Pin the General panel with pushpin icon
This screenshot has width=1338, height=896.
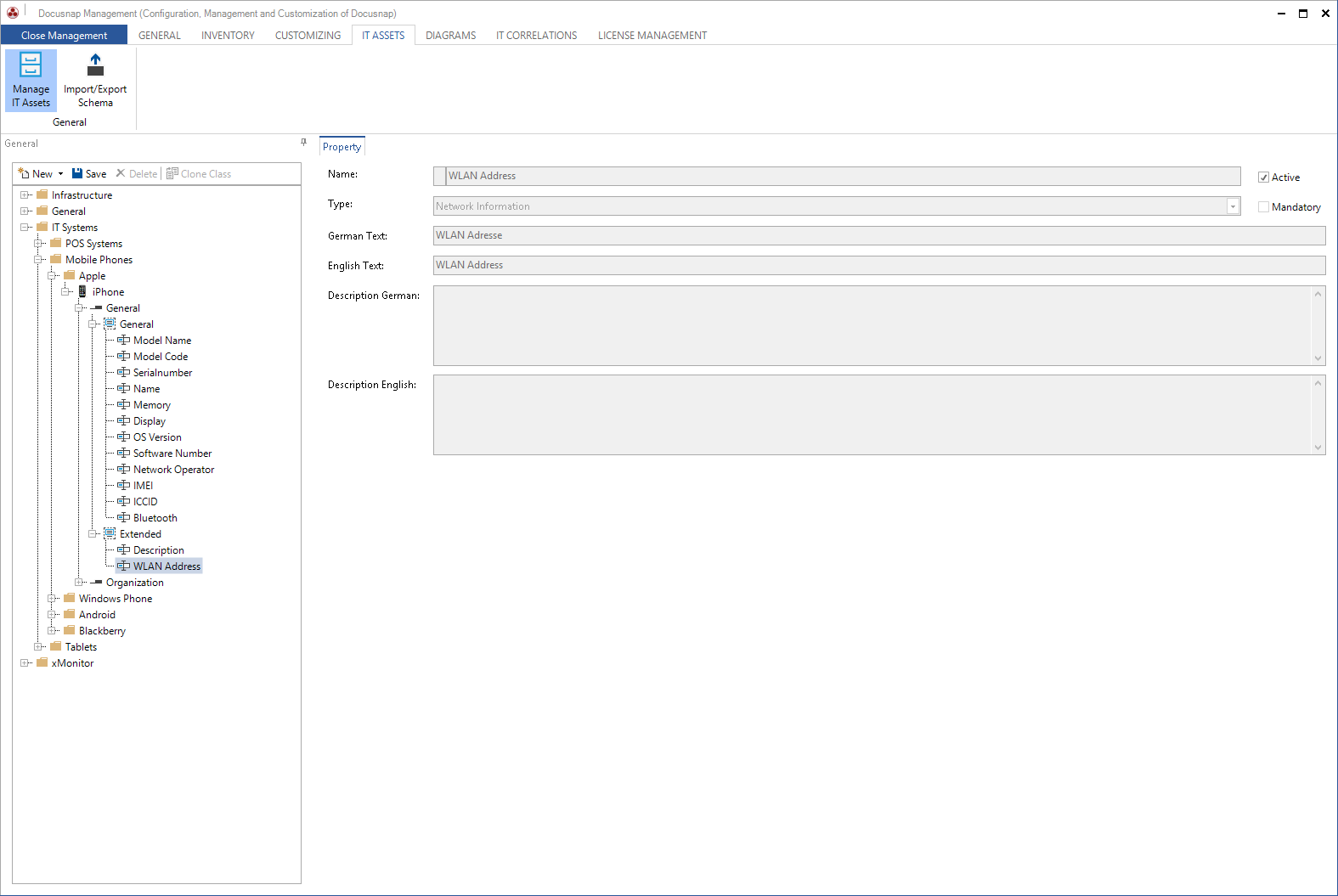point(303,143)
